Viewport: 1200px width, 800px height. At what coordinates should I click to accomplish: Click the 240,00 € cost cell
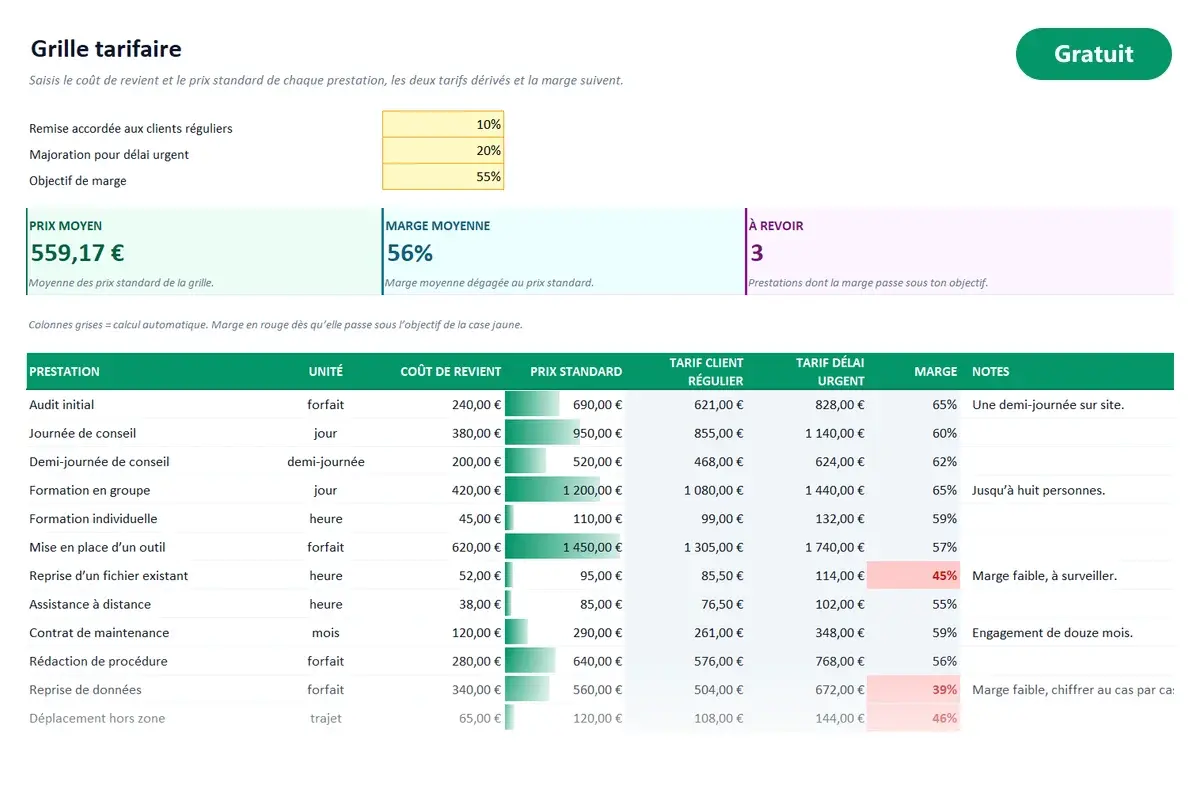coord(476,405)
